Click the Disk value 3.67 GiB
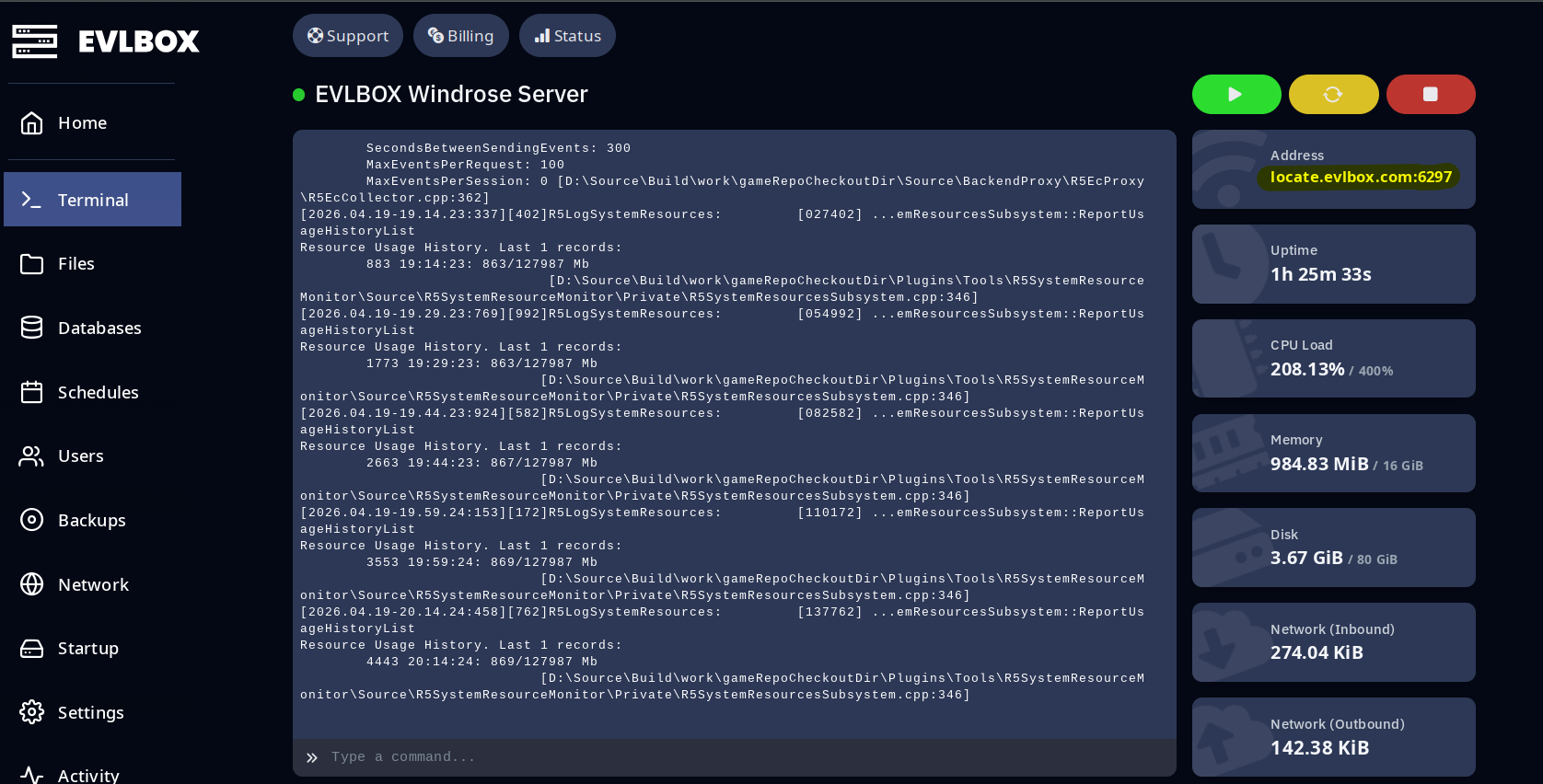The width and height of the screenshot is (1543, 784). tap(1306, 559)
